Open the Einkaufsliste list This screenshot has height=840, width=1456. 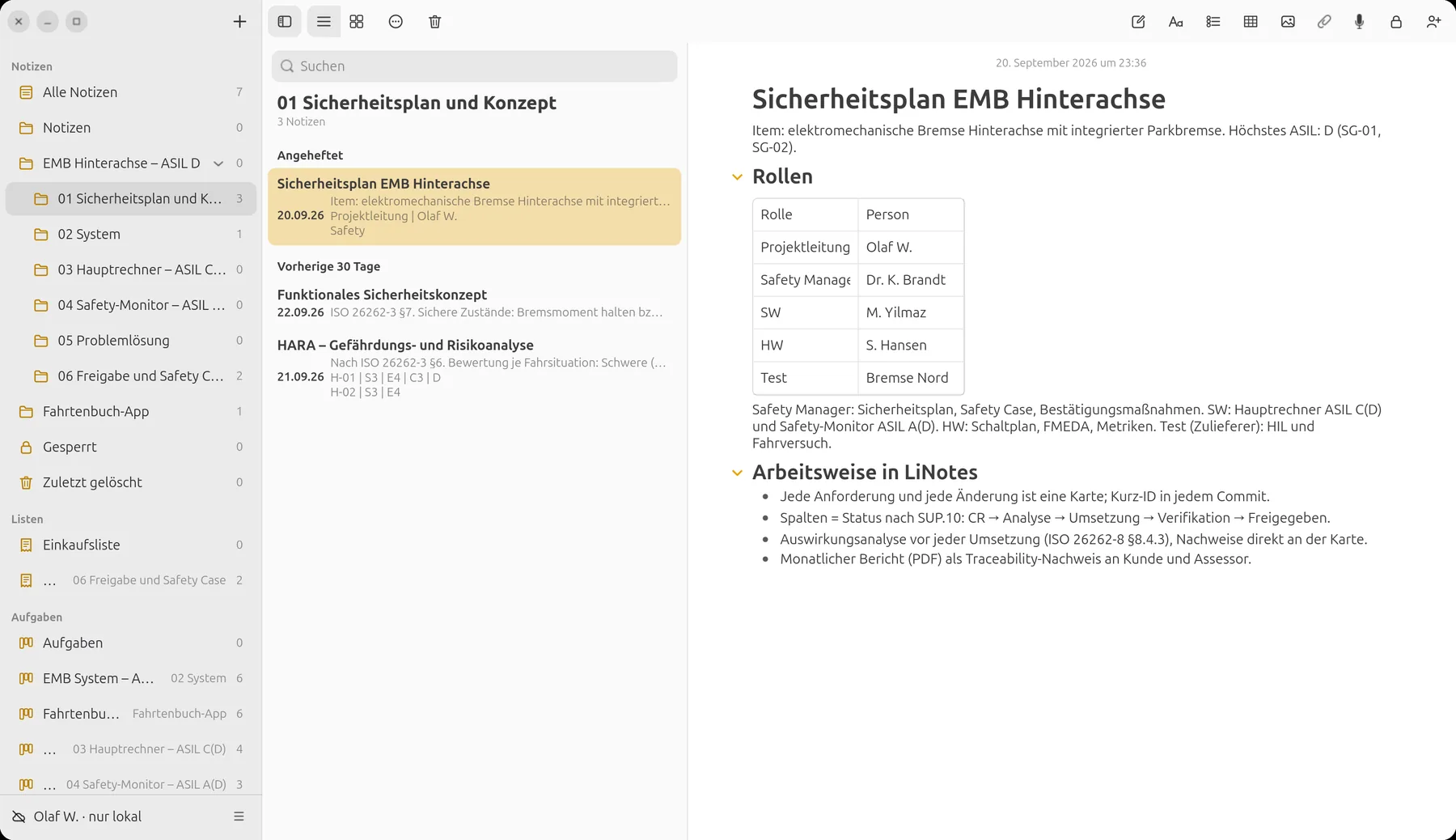tap(131, 545)
